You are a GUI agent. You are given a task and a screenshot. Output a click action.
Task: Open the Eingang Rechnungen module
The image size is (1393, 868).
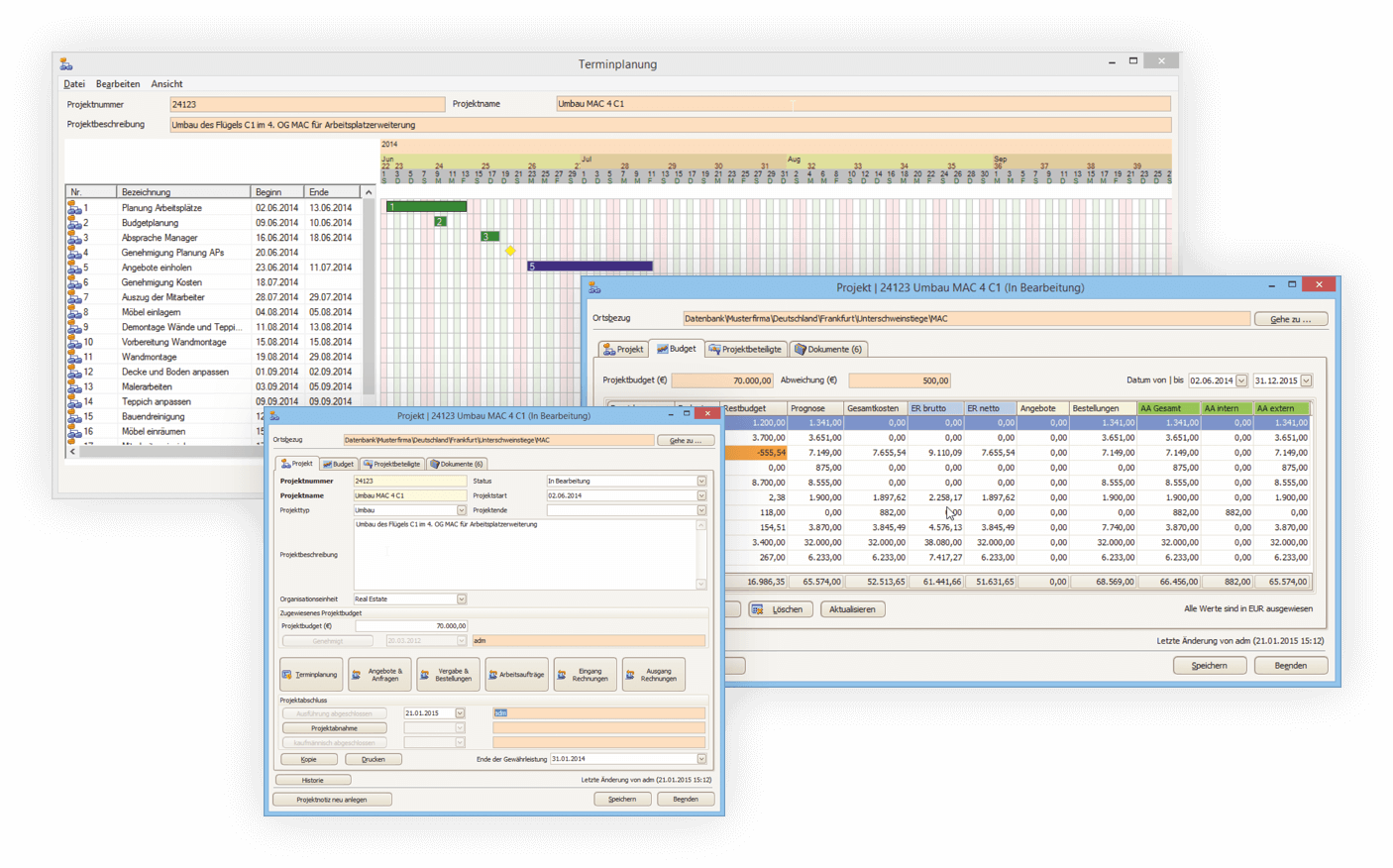pyautogui.click(x=585, y=675)
